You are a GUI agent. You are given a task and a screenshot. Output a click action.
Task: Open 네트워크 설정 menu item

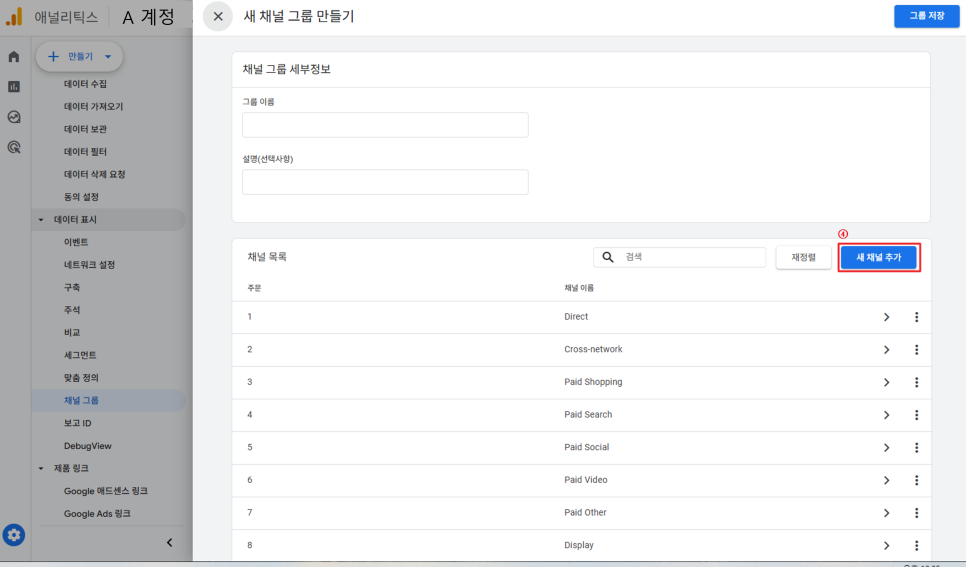(x=89, y=264)
